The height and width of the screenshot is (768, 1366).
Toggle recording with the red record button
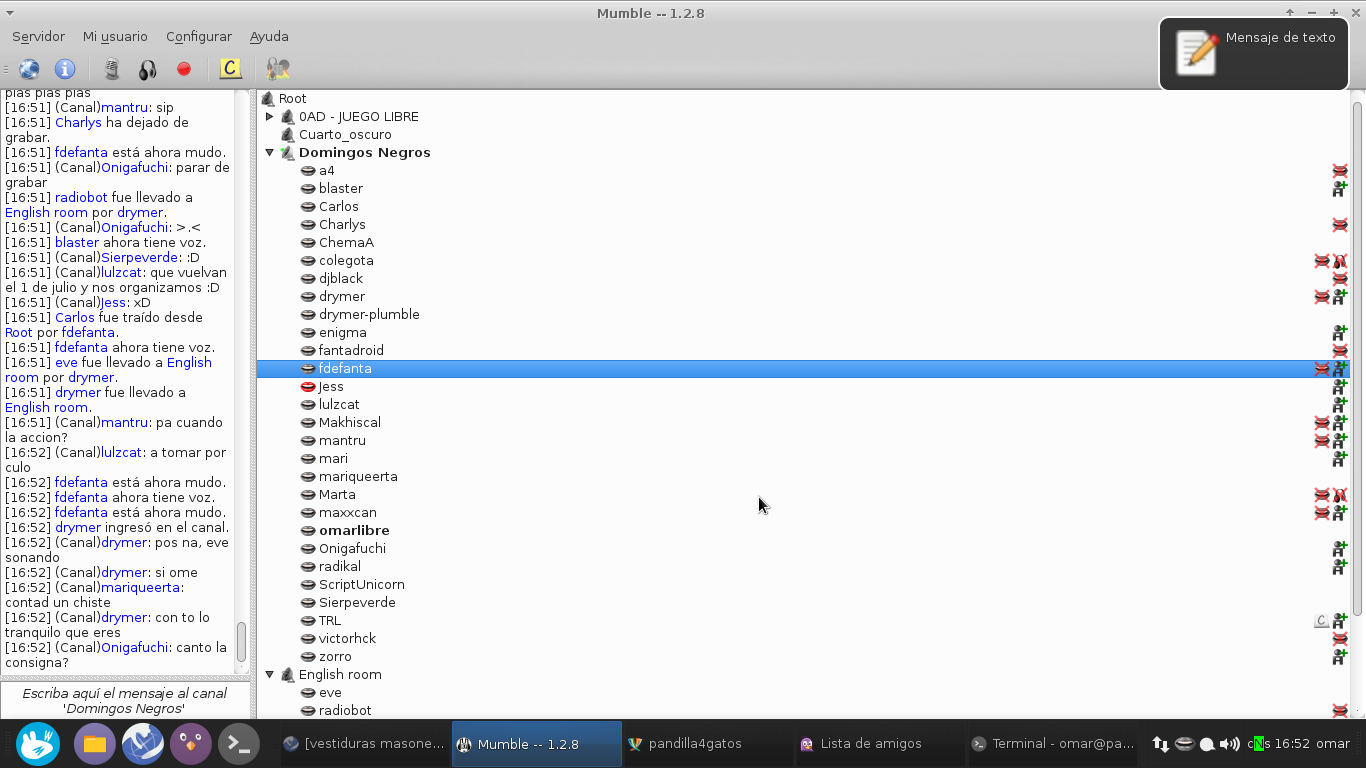[184, 69]
